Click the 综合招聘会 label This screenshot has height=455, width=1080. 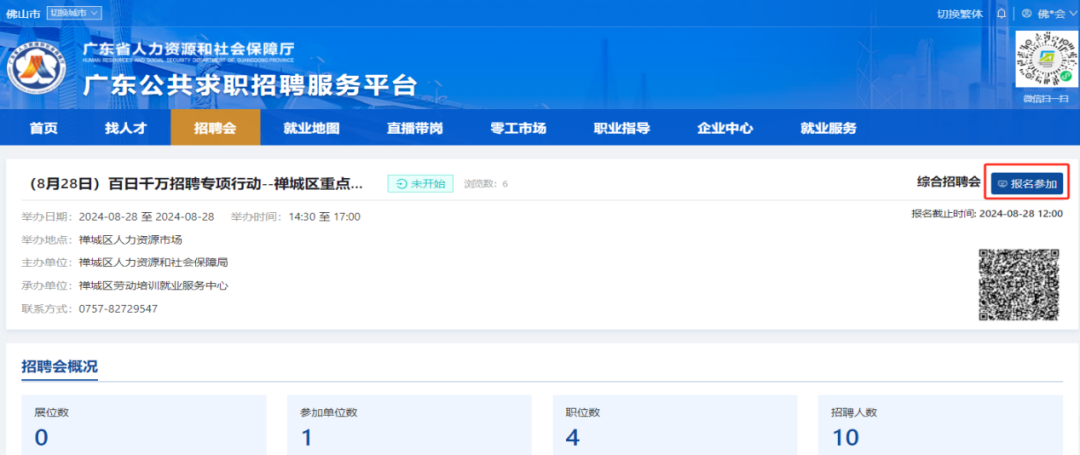click(948, 183)
